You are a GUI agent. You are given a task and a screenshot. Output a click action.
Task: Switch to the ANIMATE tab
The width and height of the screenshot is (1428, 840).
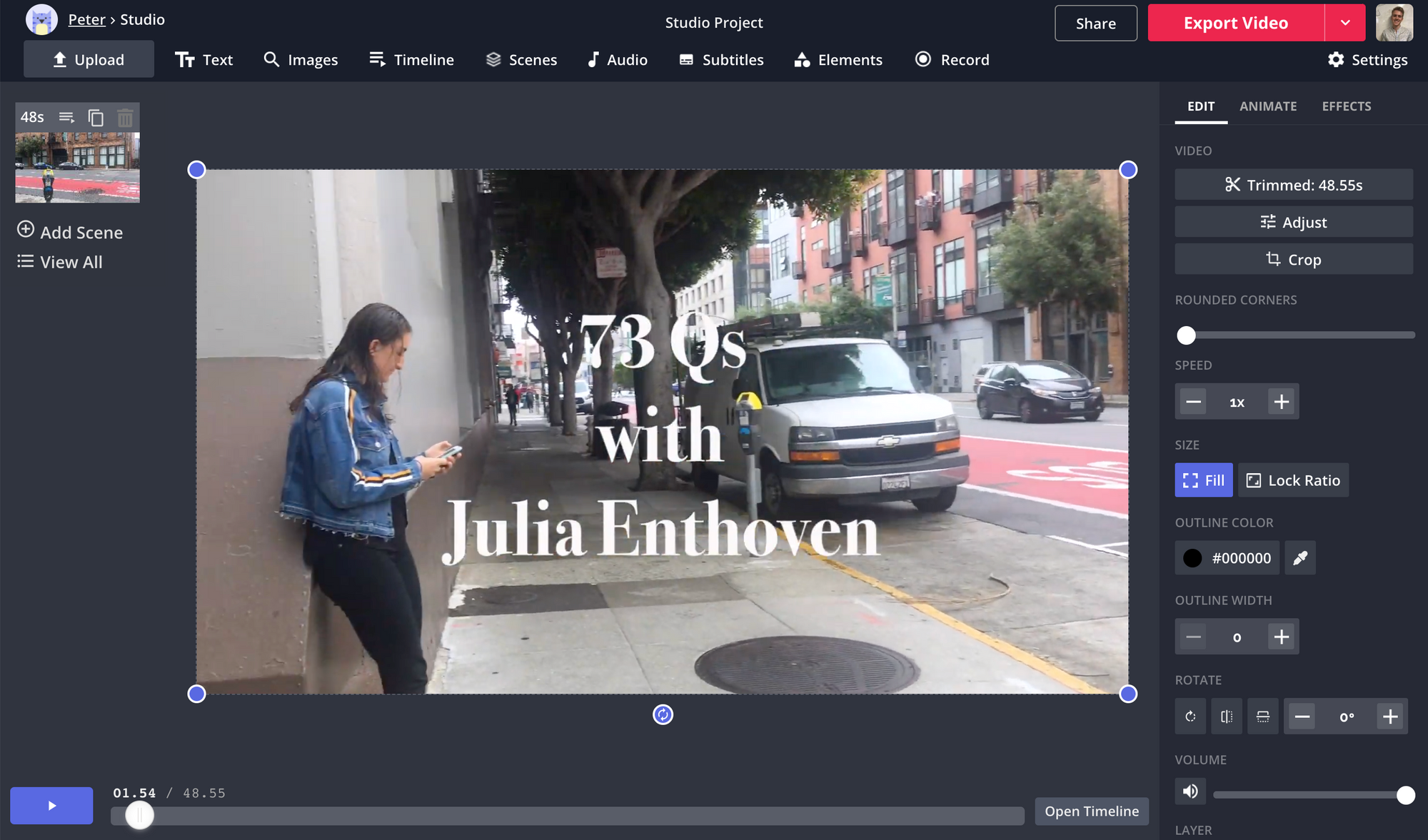(x=1268, y=106)
